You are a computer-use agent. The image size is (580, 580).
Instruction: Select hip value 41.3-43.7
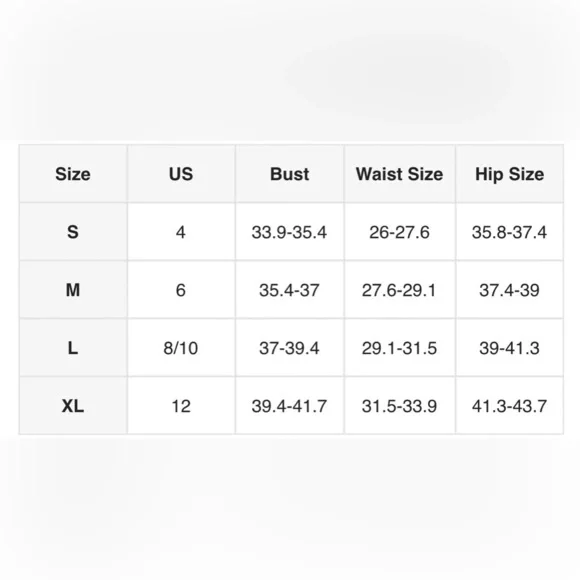click(509, 406)
